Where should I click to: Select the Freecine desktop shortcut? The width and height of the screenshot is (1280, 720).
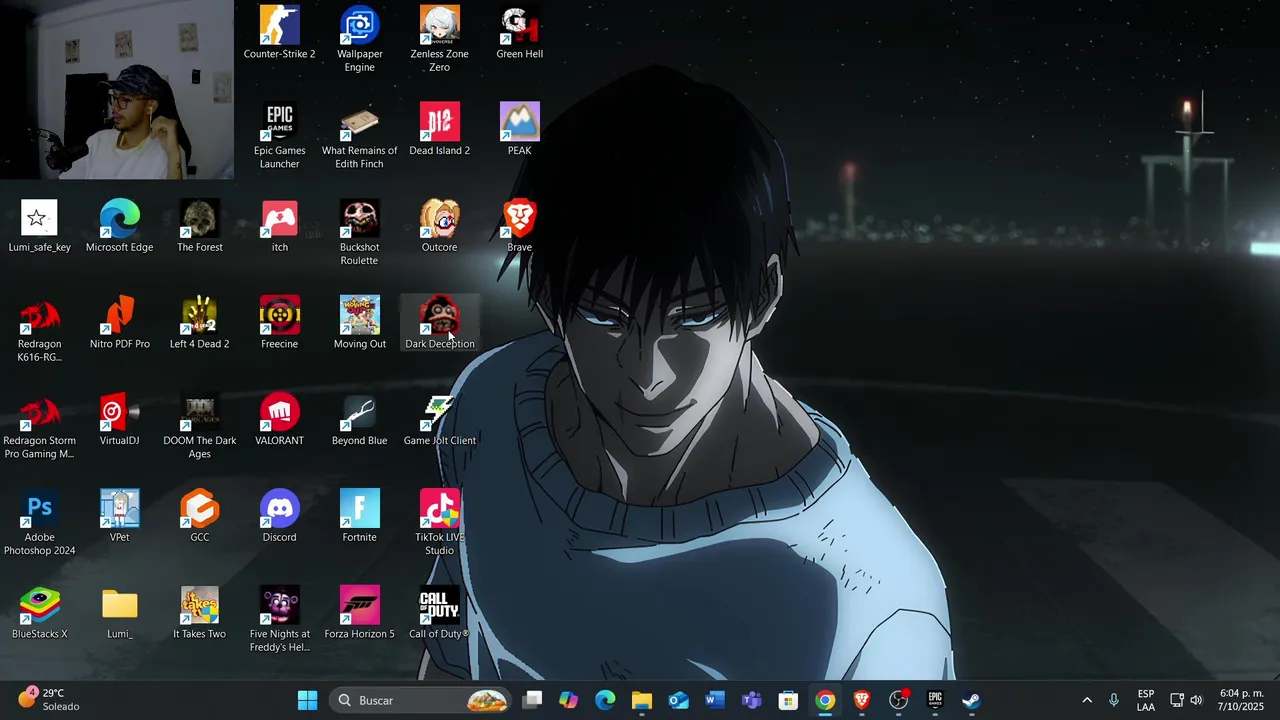point(279,322)
